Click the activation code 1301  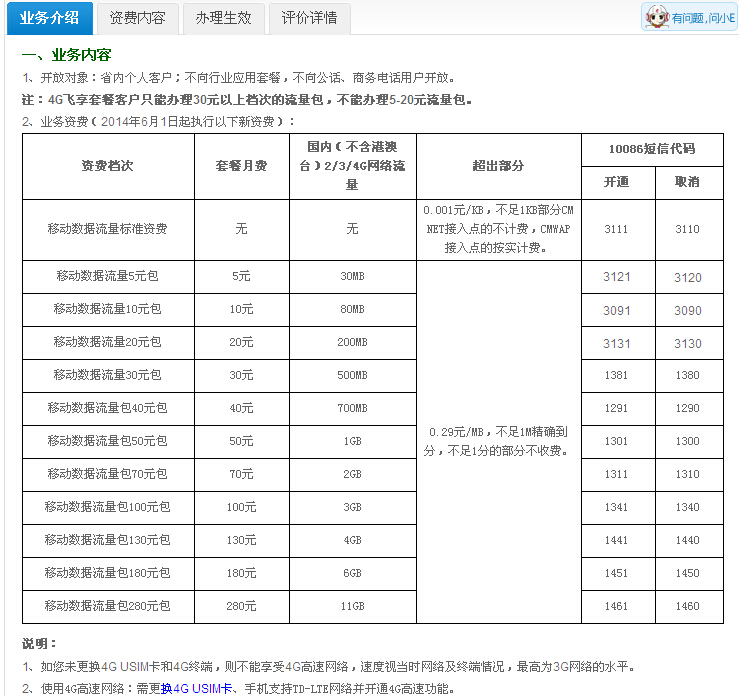pyautogui.click(x=616, y=442)
